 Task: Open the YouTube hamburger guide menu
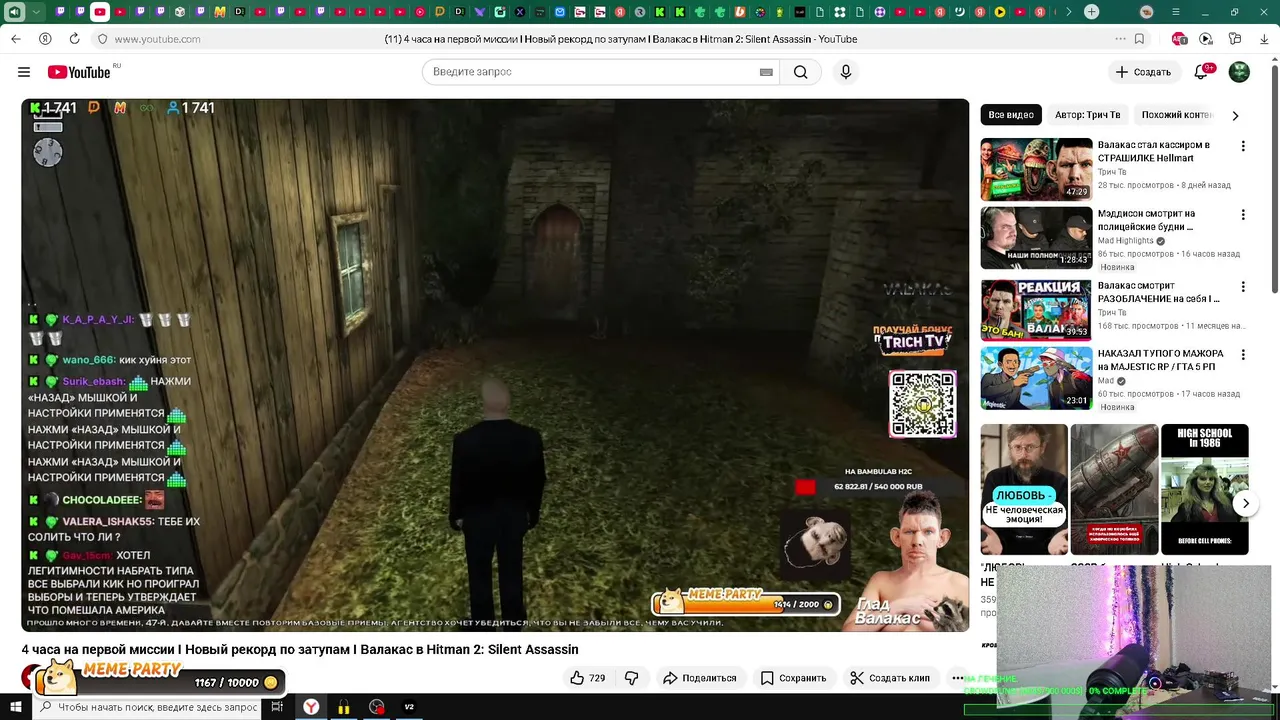24,72
